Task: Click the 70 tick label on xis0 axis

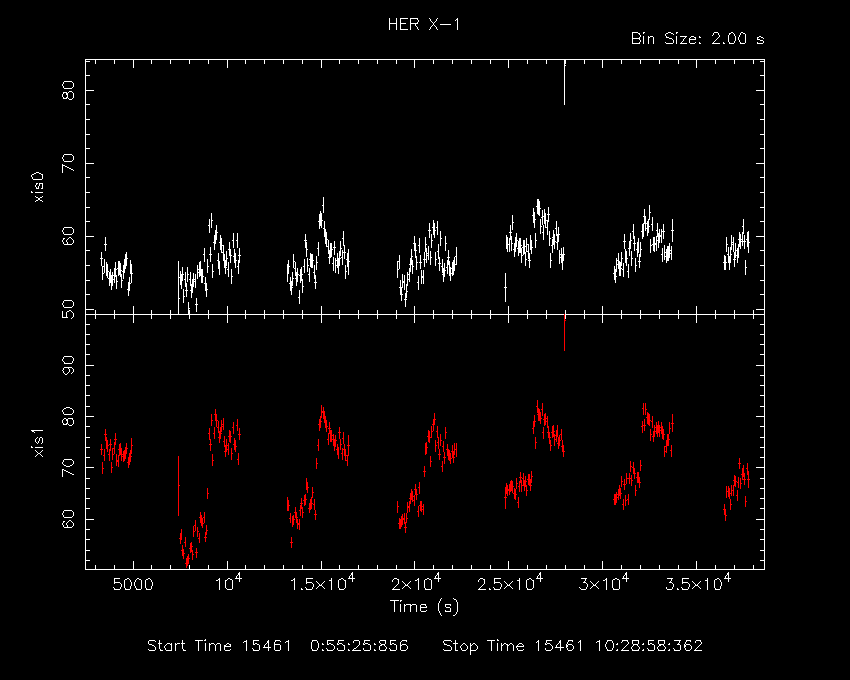Action: (x=68, y=163)
